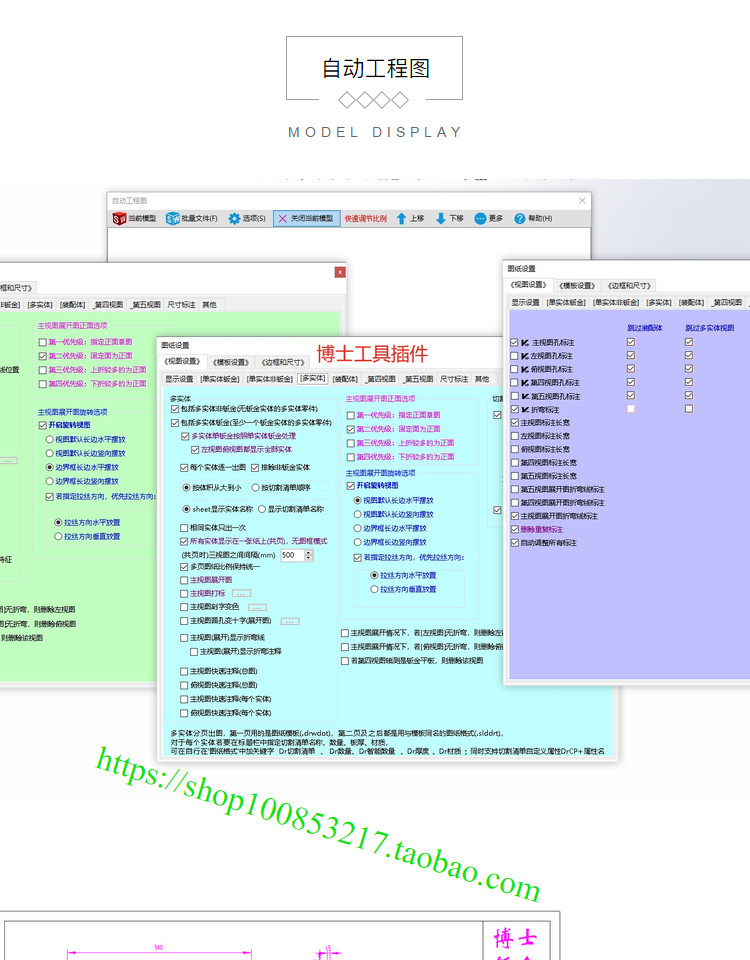750x960 pixels.
Task: Select 《模板设置》 tab in cyan dialog
Action: coord(231,362)
